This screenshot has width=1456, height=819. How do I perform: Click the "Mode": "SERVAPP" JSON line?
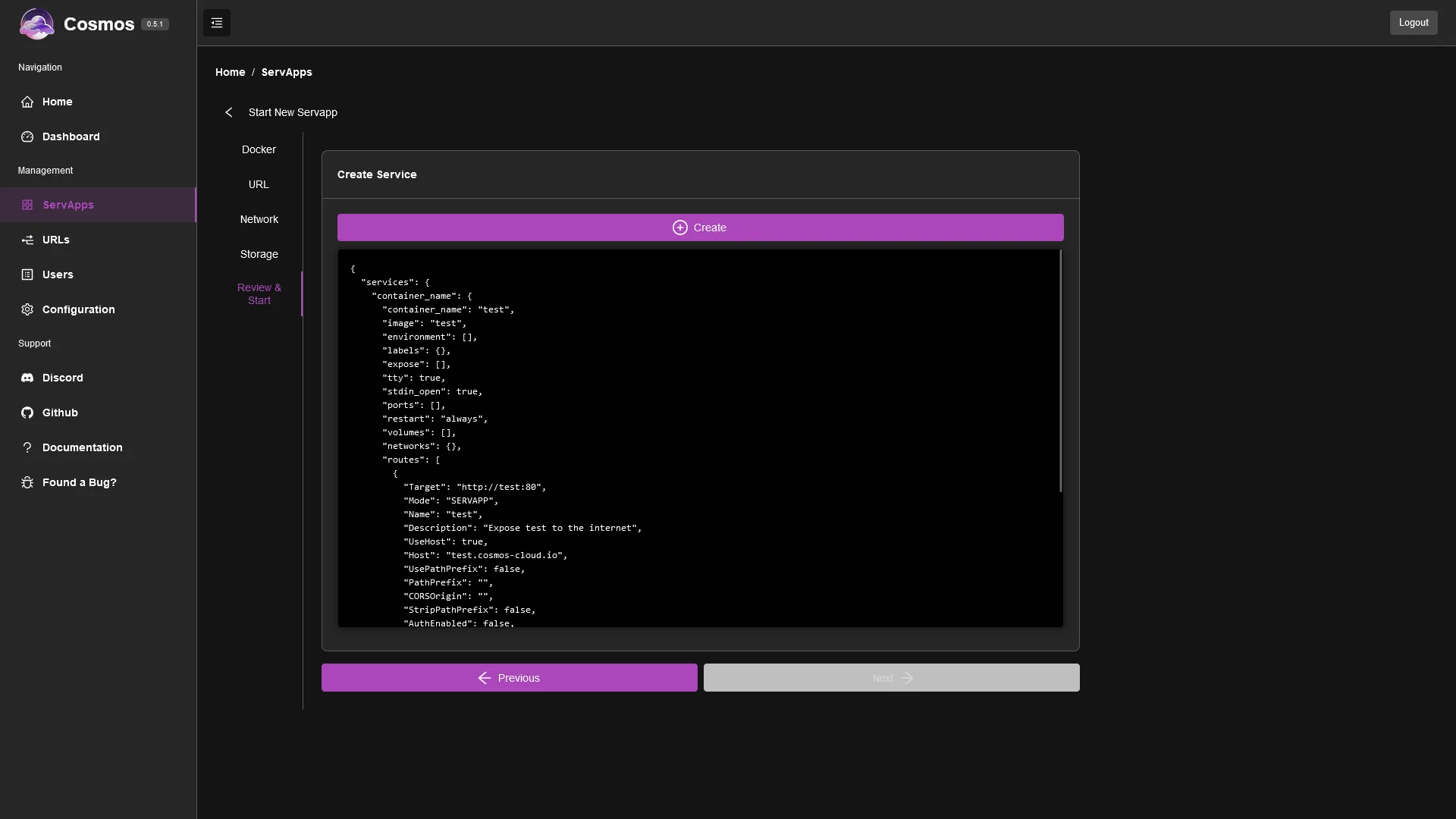coord(450,500)
